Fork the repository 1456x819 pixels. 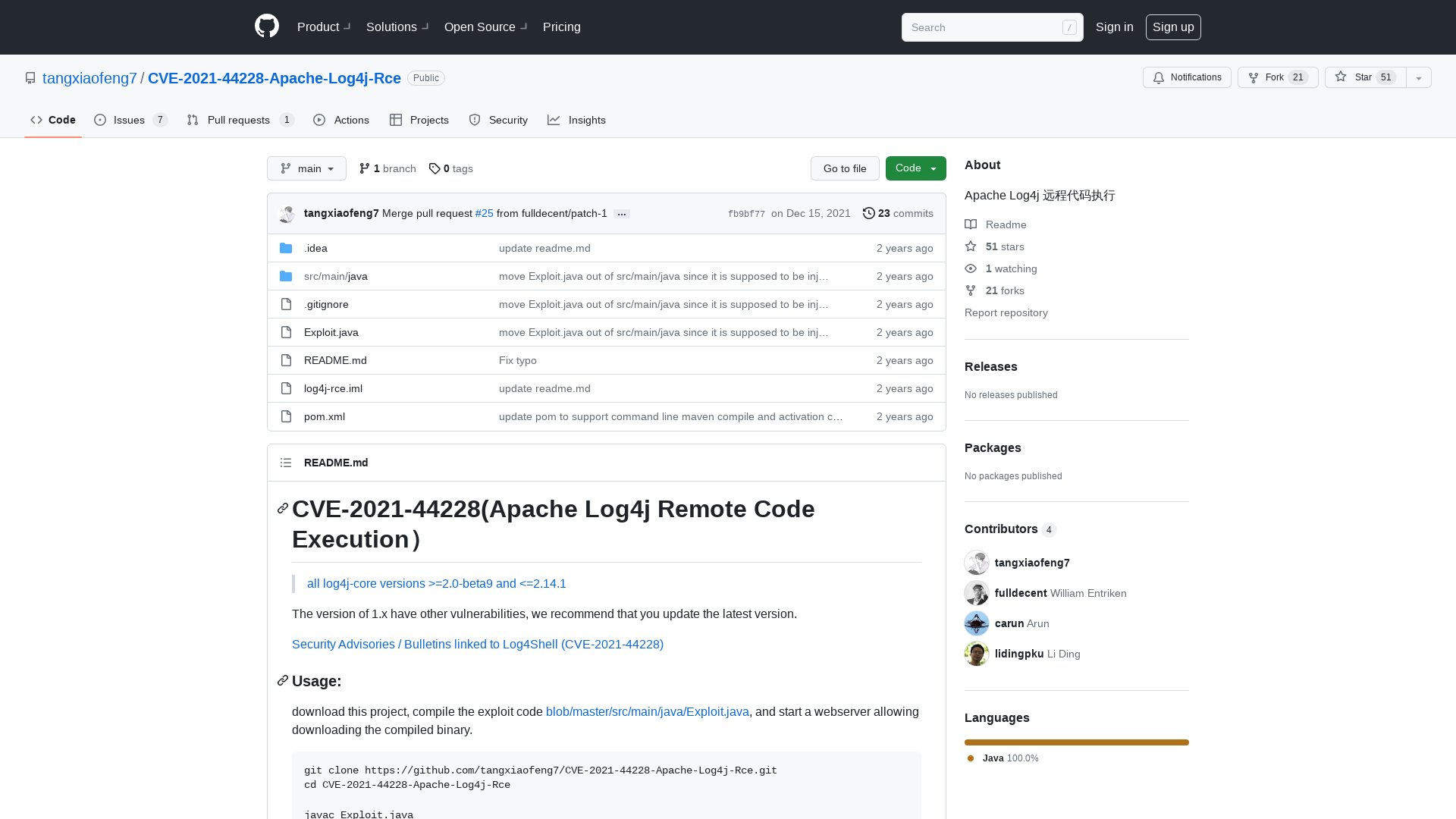point(1278,77)
